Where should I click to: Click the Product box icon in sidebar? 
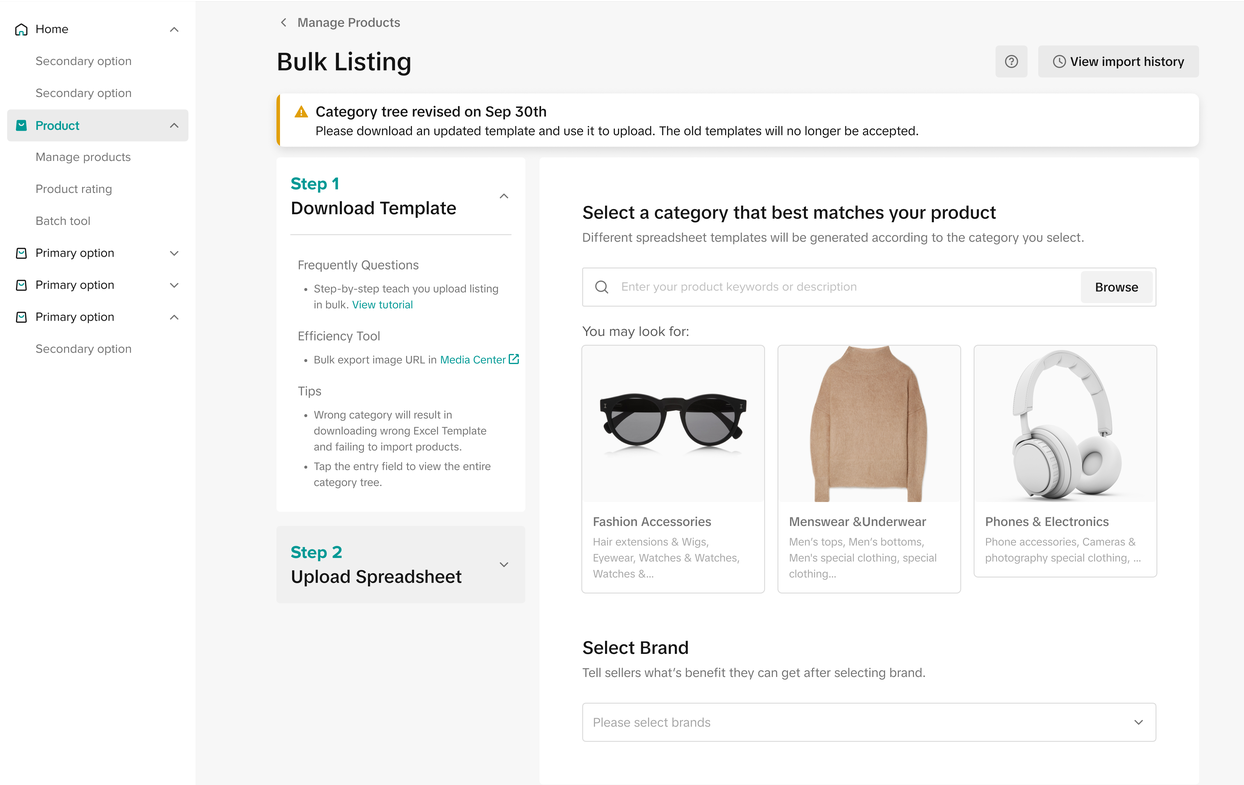(21, 126)
